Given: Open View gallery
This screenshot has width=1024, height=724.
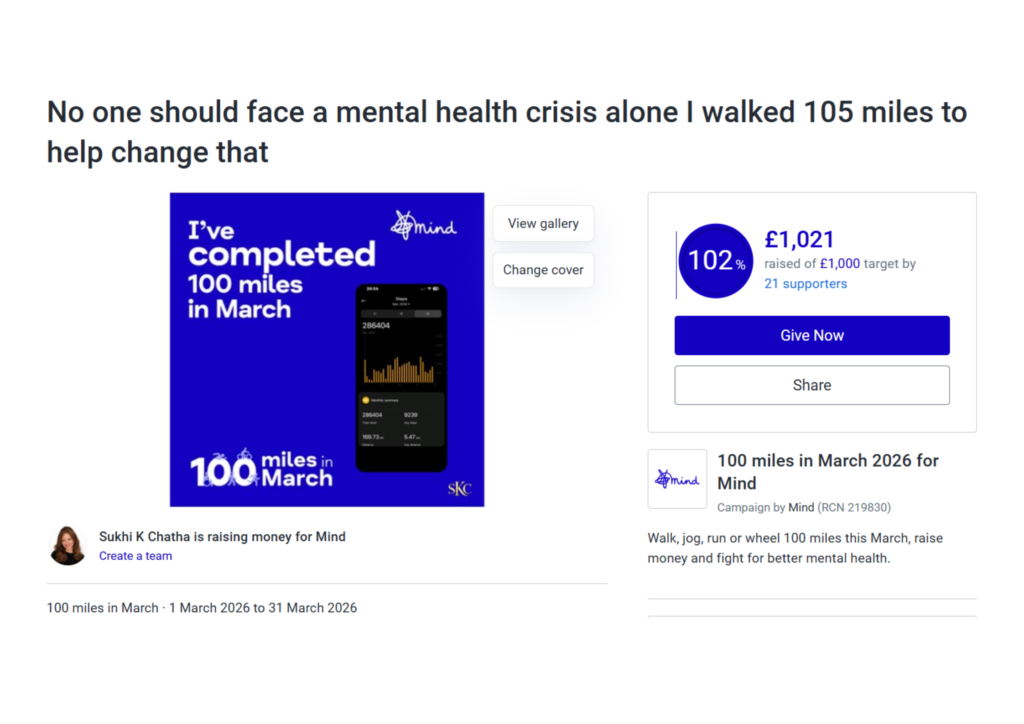Looking at the screenshot, I should point(543,223).
